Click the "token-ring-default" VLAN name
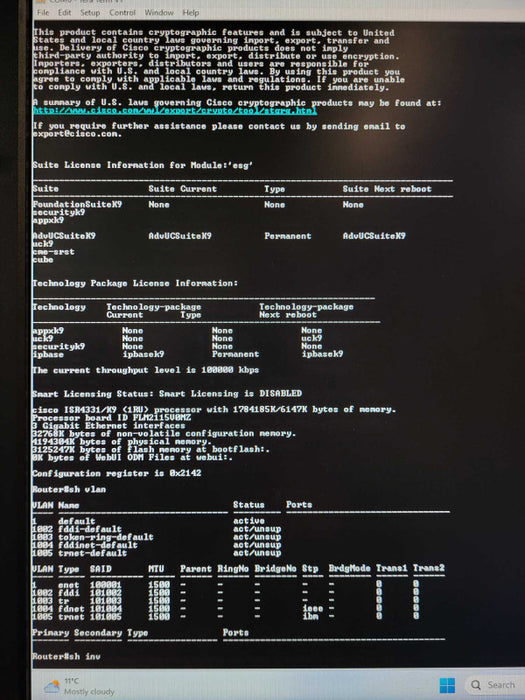 pos(106,537)
